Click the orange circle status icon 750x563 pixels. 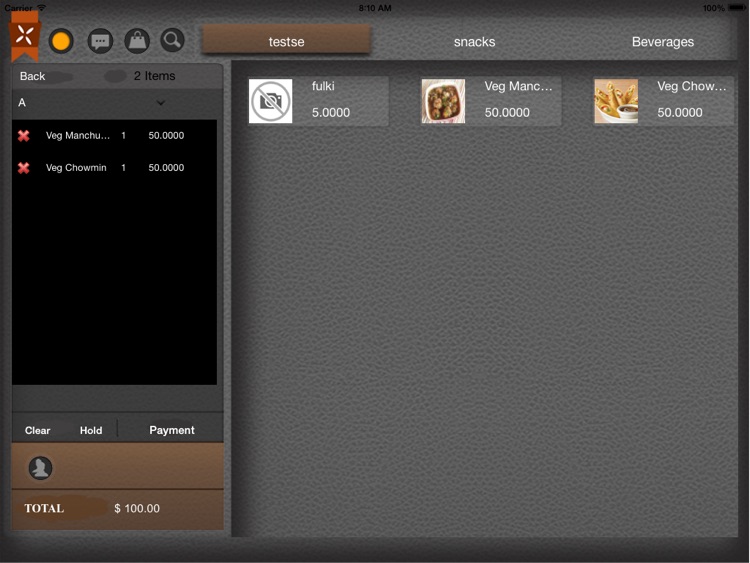[x=61, y=41]
